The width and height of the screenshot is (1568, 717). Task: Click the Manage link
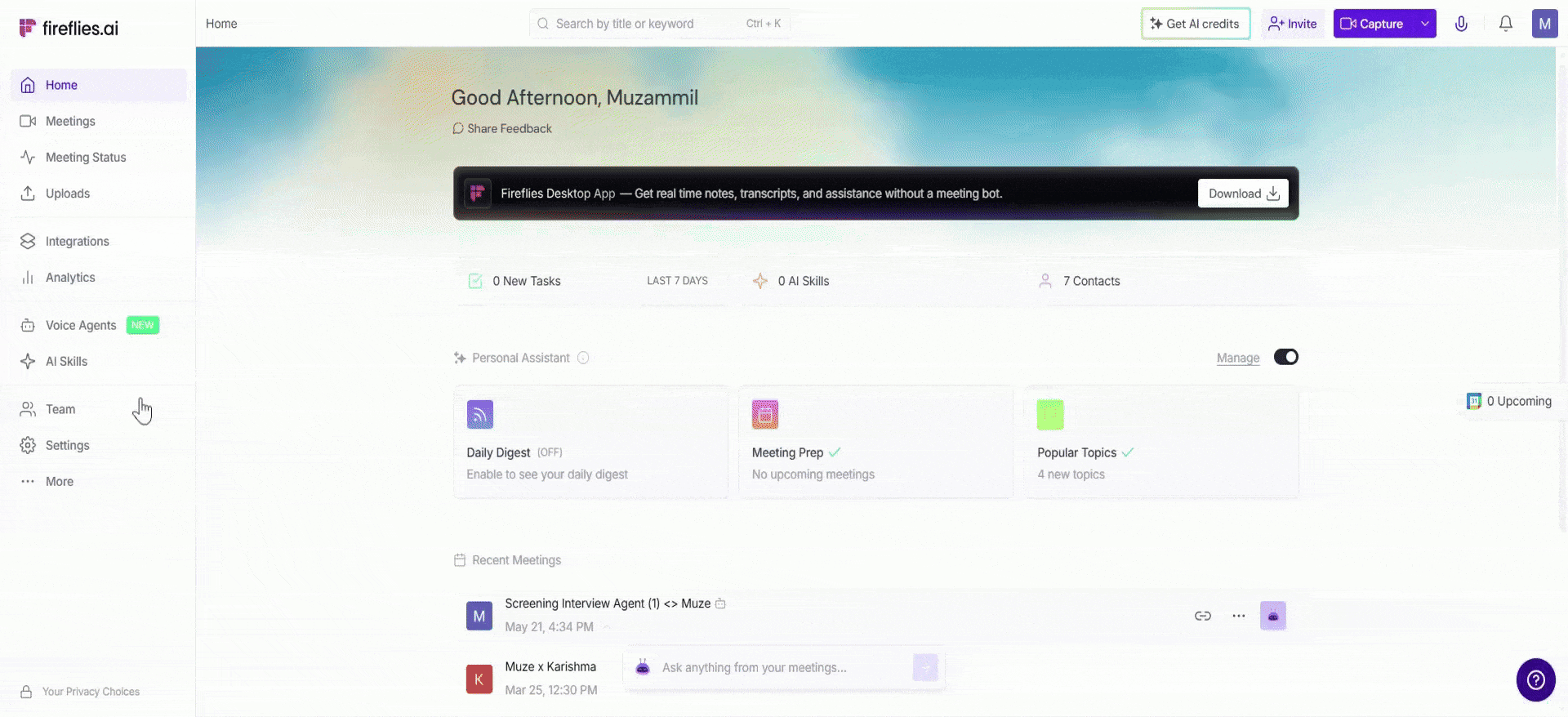click(1238, 358)
